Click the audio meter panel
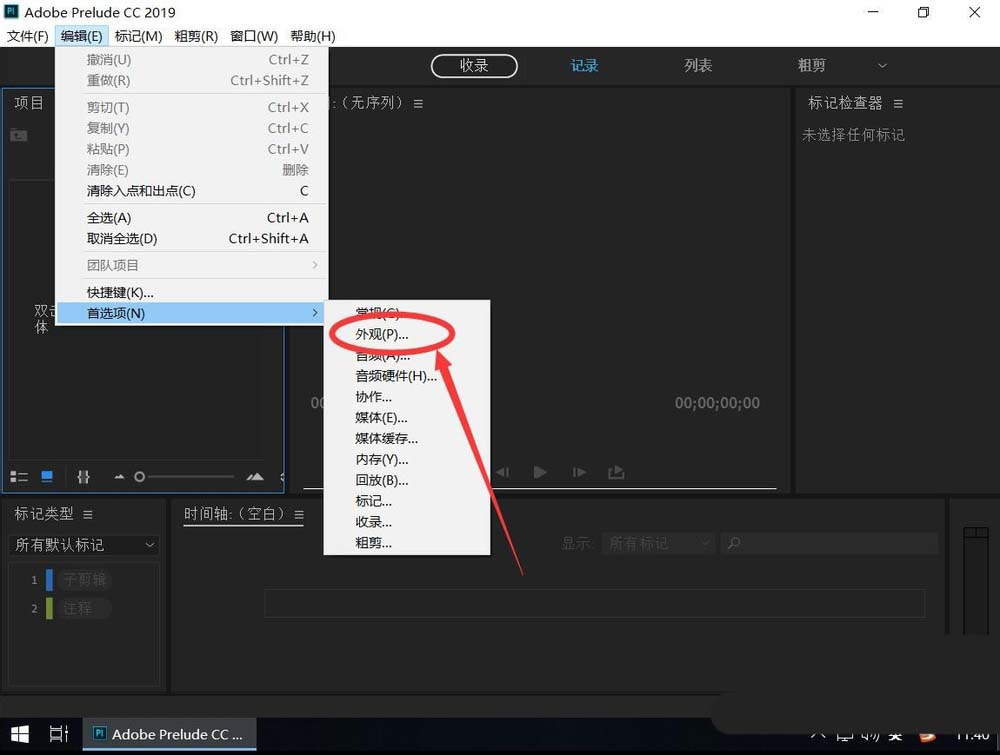This screenshot has height=755, width=1000. tap(975, 580)
